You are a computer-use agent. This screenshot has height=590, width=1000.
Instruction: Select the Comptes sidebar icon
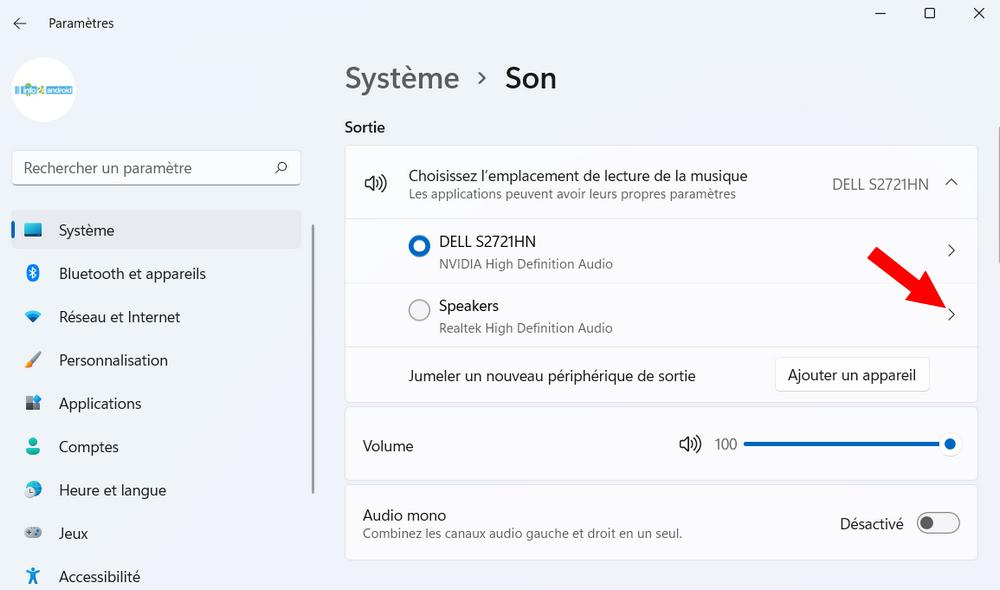(33, 447)
